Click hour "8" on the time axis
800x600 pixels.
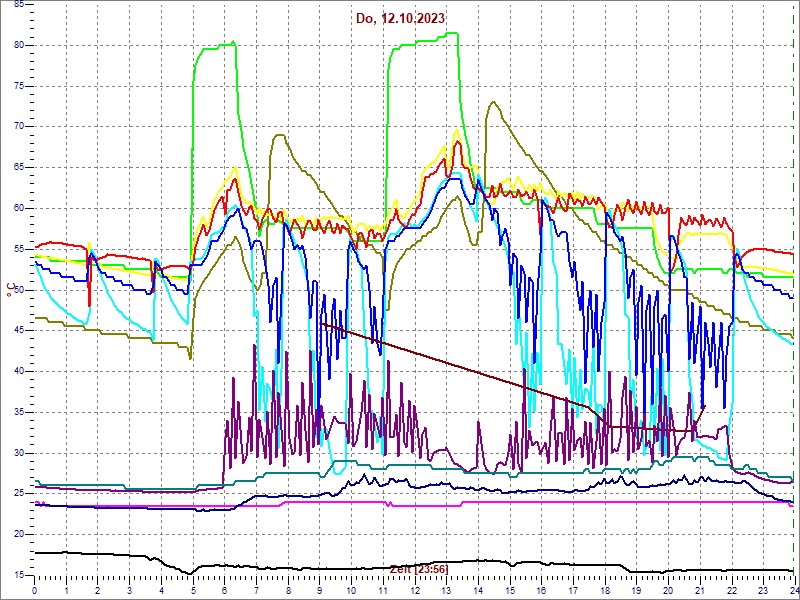(288, 590)
